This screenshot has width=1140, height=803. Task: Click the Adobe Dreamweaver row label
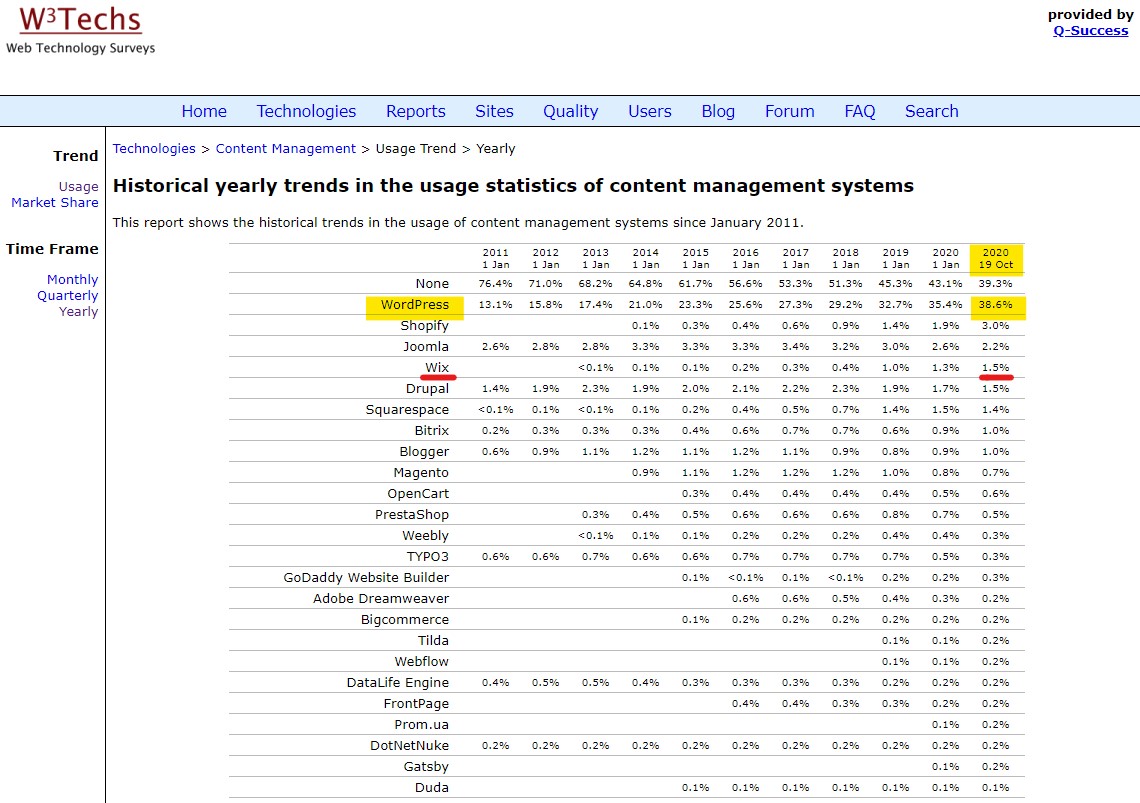coord(381,599)
